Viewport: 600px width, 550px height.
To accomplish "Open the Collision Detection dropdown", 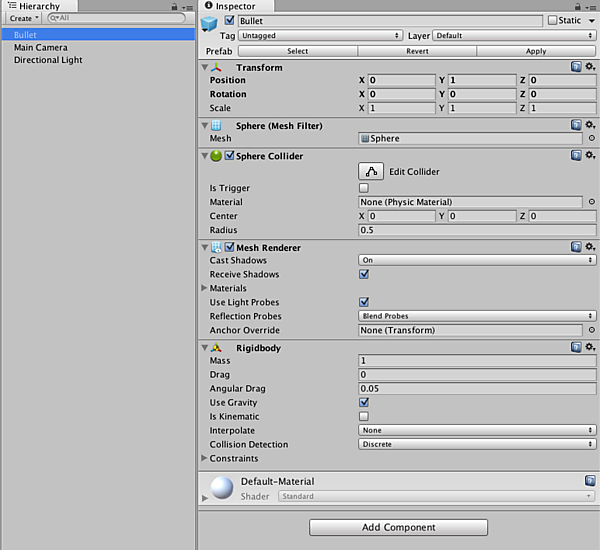I will [x=477, y=444].
